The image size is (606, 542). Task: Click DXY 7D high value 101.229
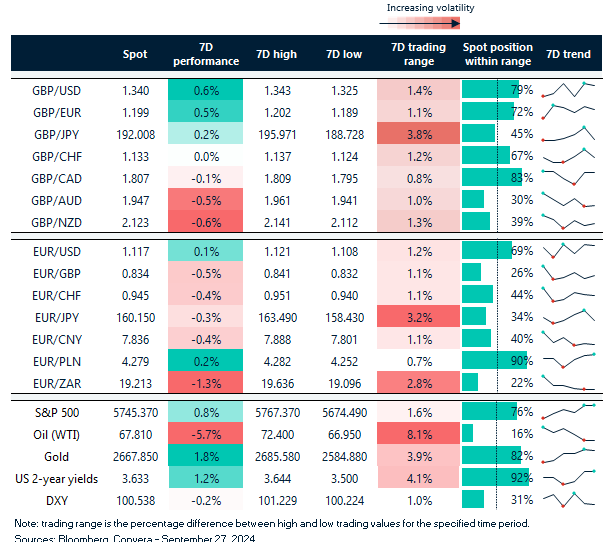click(277, 501)
